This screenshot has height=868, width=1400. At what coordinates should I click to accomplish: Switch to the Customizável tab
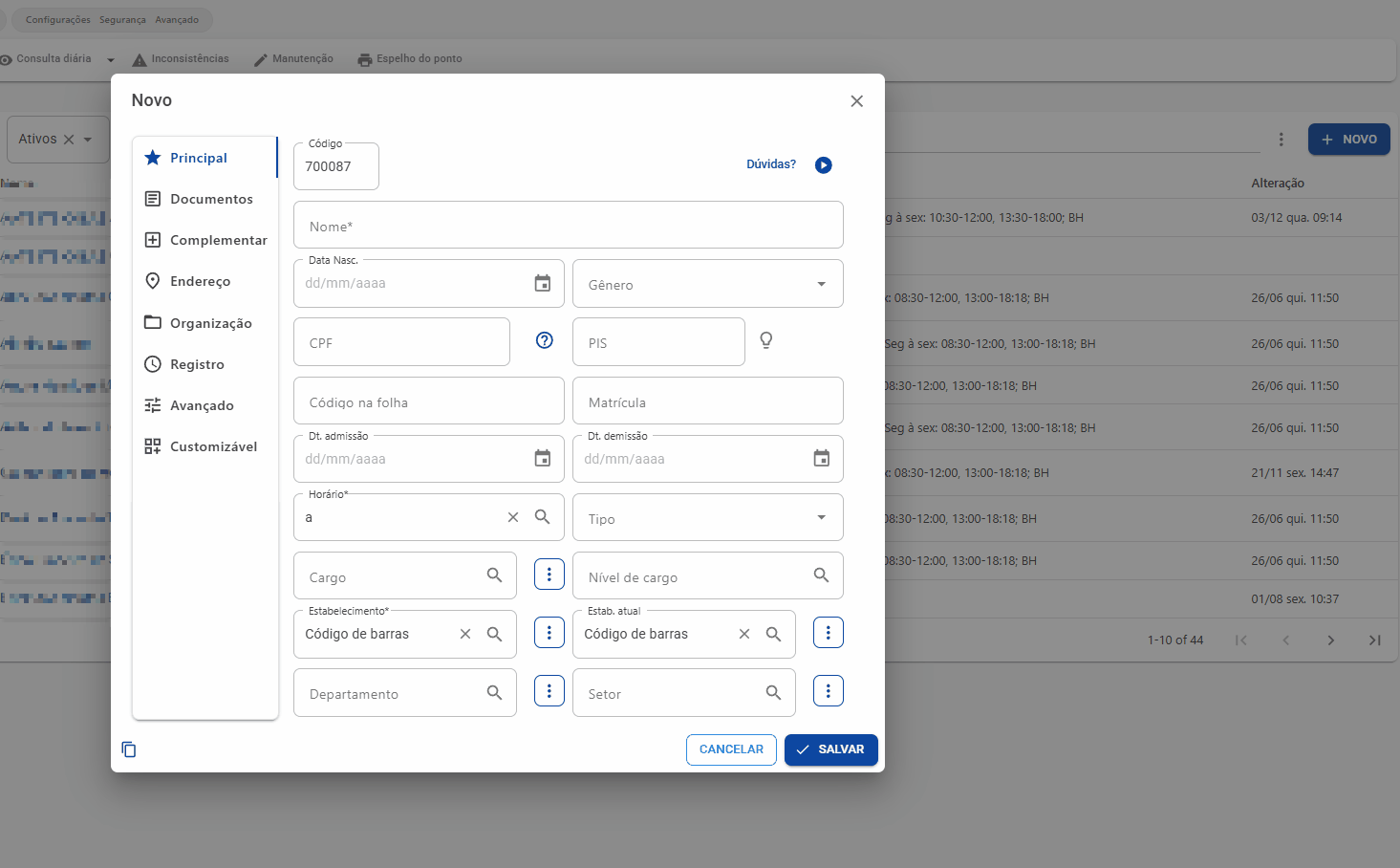click(205, 446)
